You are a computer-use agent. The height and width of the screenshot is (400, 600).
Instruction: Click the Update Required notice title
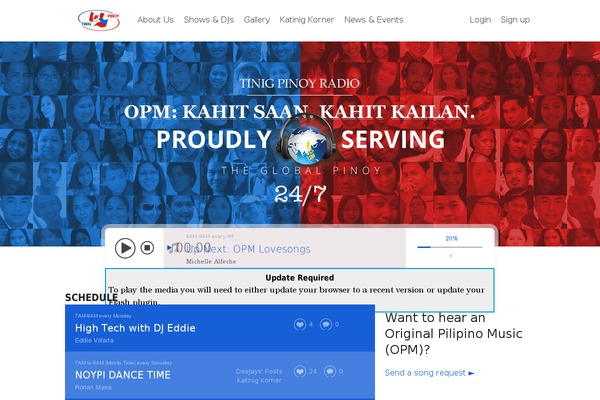(x=300, y=278)
